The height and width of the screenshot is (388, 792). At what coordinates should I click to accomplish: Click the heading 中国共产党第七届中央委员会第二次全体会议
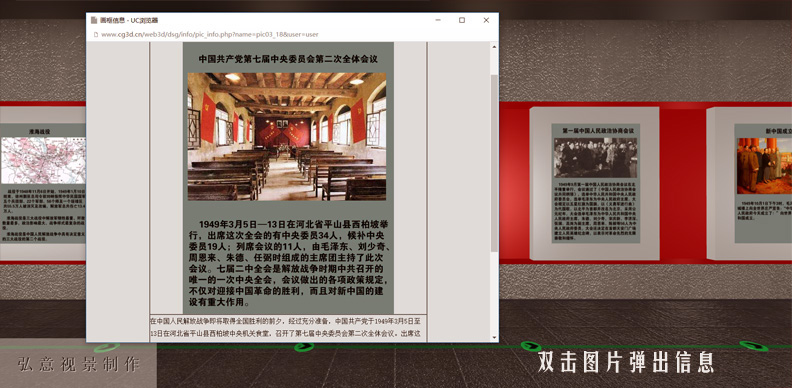point(288,59)
